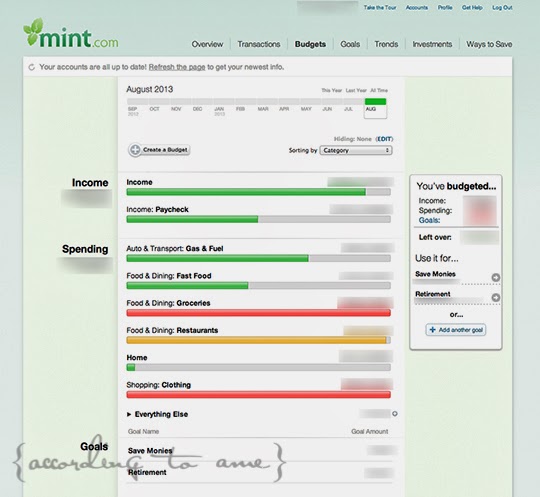The width and height of the screenshot is (540, 497).
Task: Click the Get Help link
Action: click(x=472, y=8)
